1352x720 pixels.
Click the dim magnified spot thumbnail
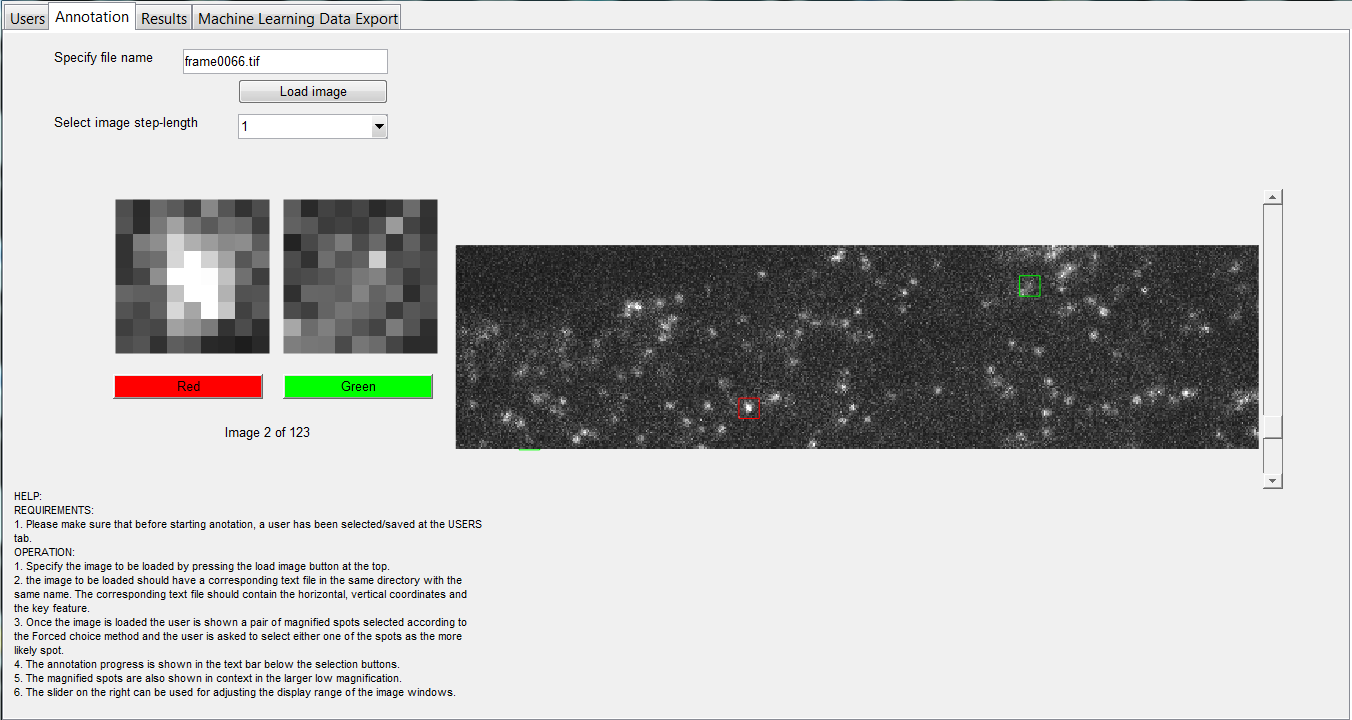pyautogui.click(x=360, y=276)
